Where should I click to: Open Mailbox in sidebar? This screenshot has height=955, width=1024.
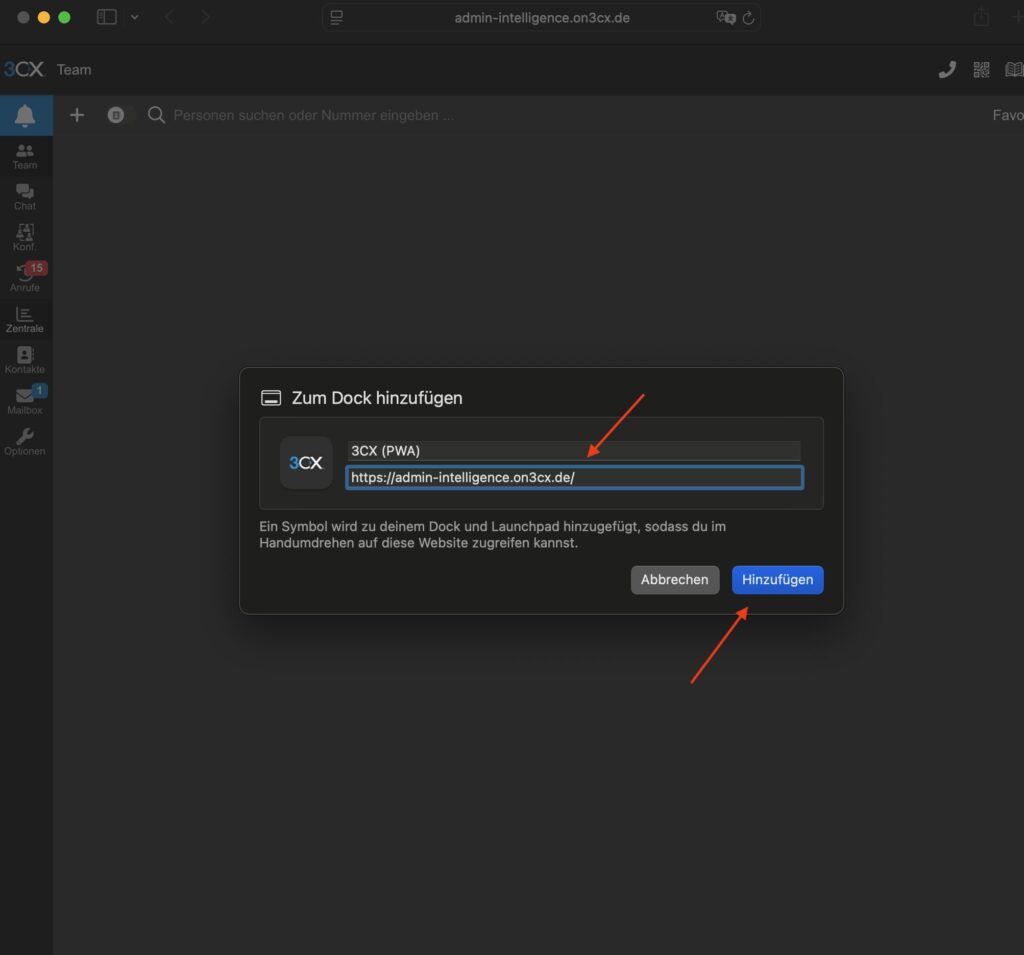point(25,401)
